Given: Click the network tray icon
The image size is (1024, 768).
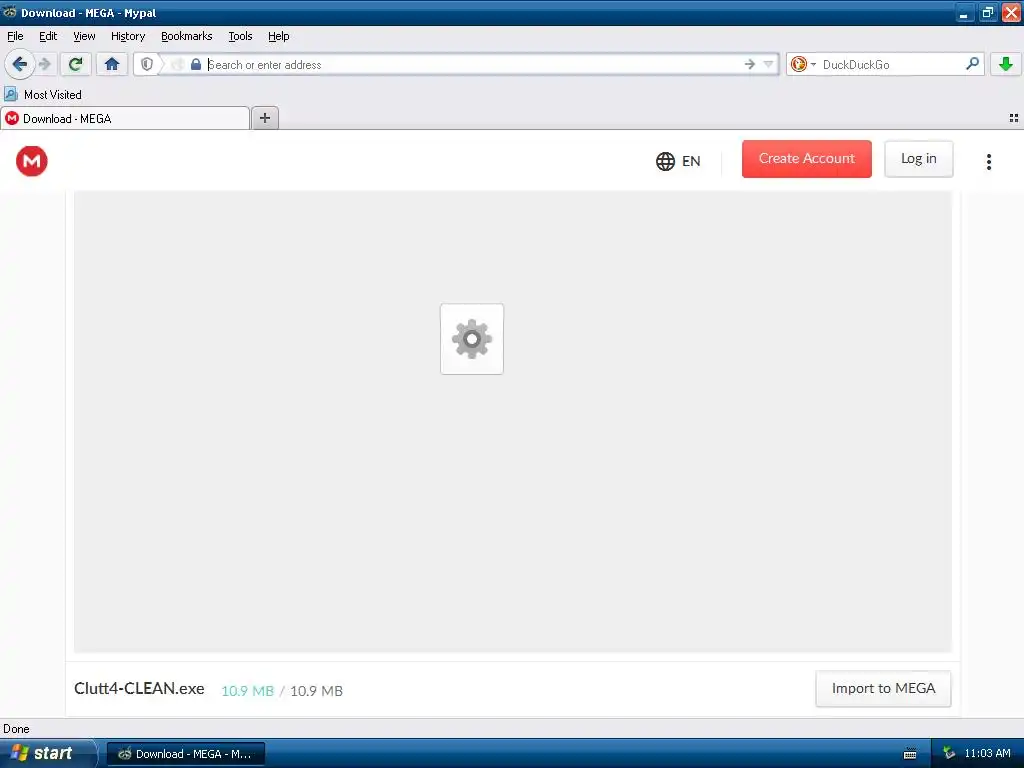Looking at the screenshot, I should tap(949, 753).
